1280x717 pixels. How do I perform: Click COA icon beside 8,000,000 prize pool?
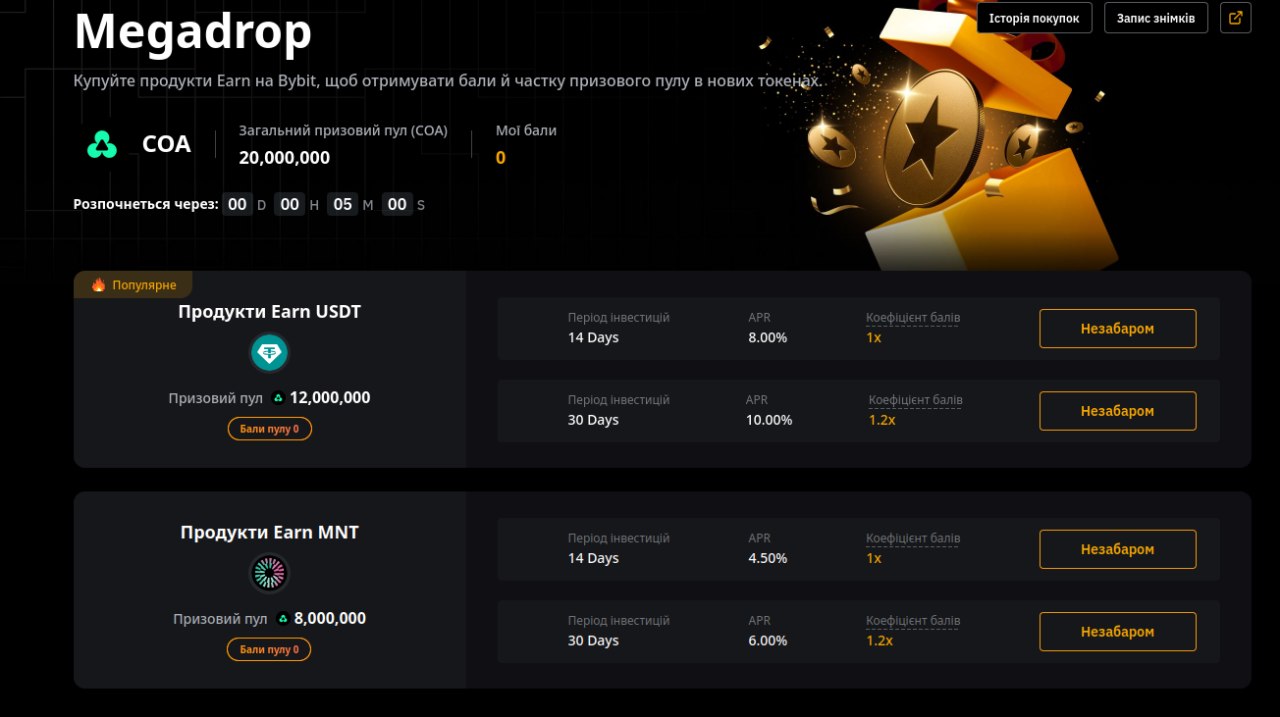(x=283, y=619)
